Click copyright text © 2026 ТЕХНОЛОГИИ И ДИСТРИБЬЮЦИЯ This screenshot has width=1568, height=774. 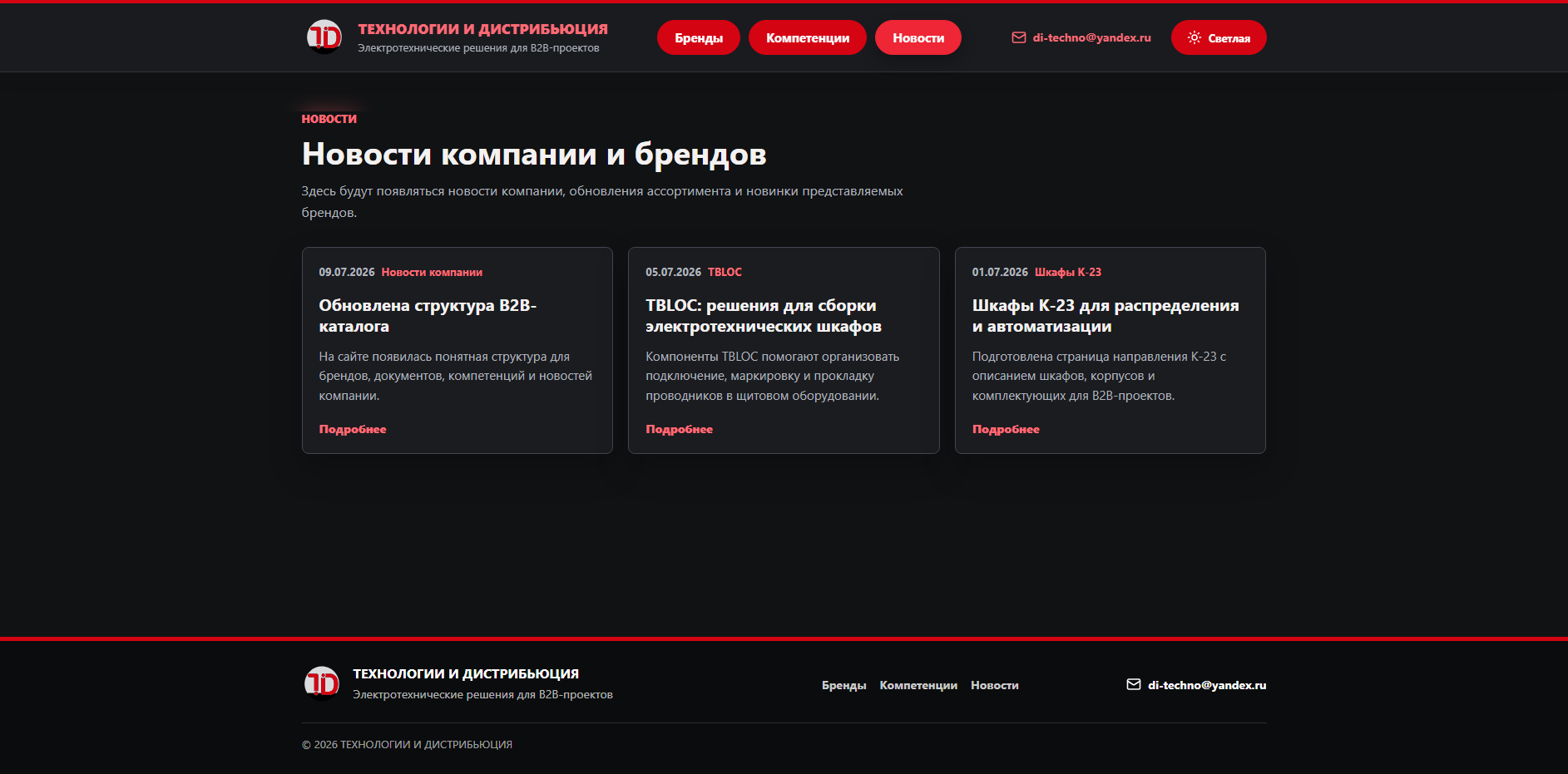tap(407, 744)
